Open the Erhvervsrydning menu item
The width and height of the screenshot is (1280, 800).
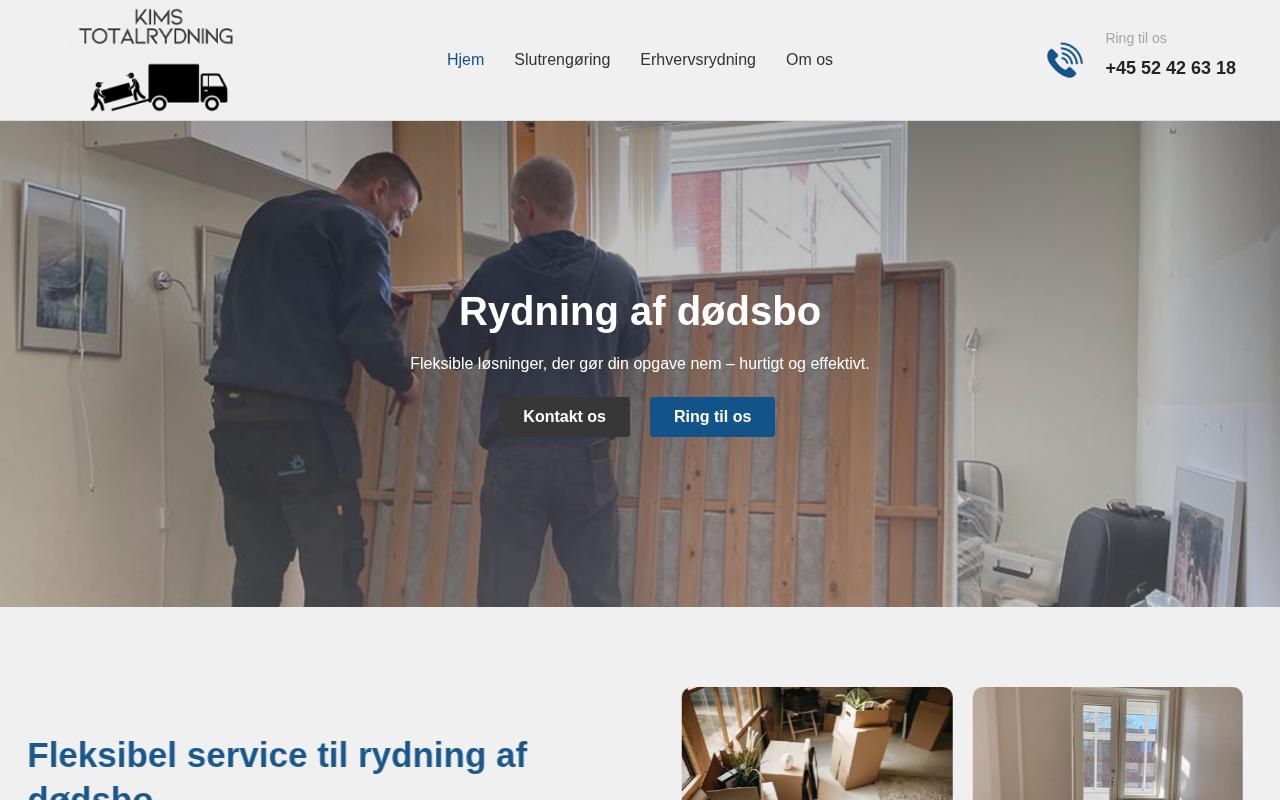[698, 60]
